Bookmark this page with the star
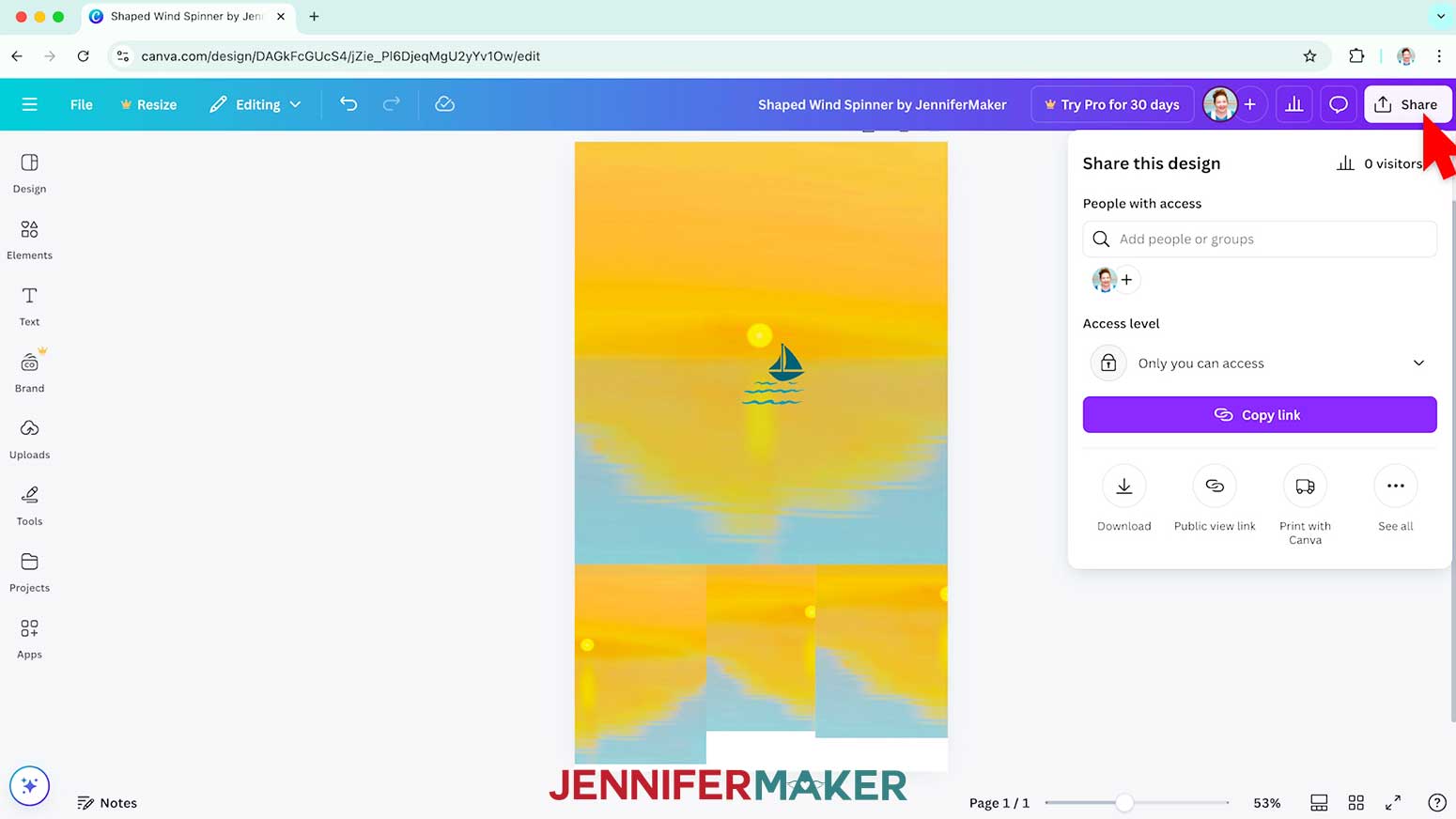1456x819 pixels. [1309, 56]
